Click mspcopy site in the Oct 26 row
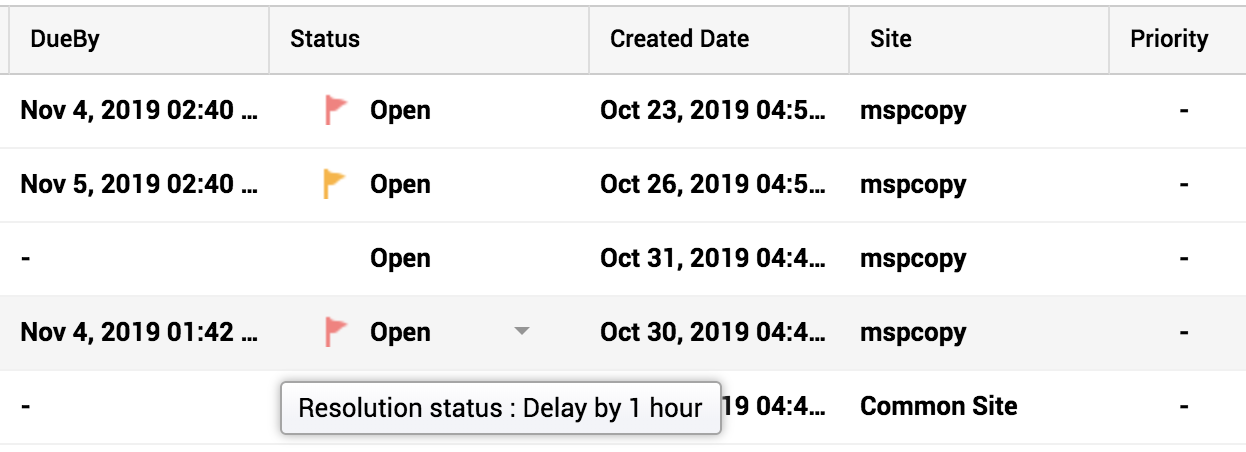 pyautogui.click(x=913, y=184)
